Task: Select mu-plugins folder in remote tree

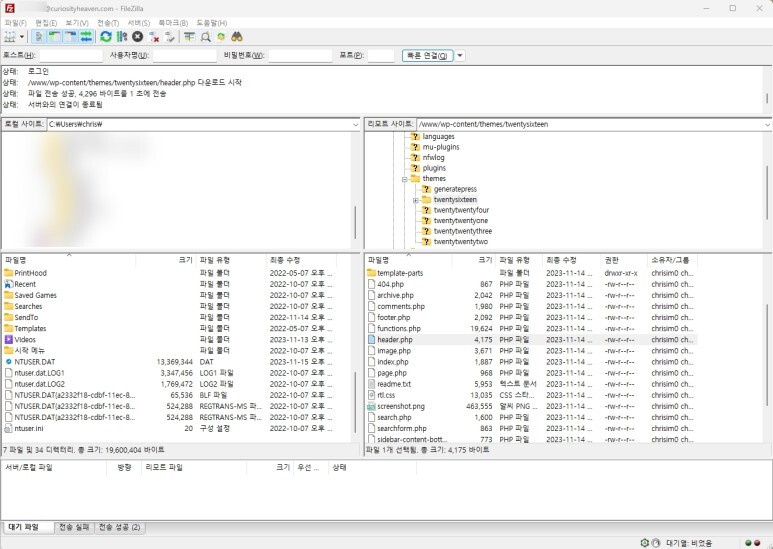Action: click(x=441, y=147)
